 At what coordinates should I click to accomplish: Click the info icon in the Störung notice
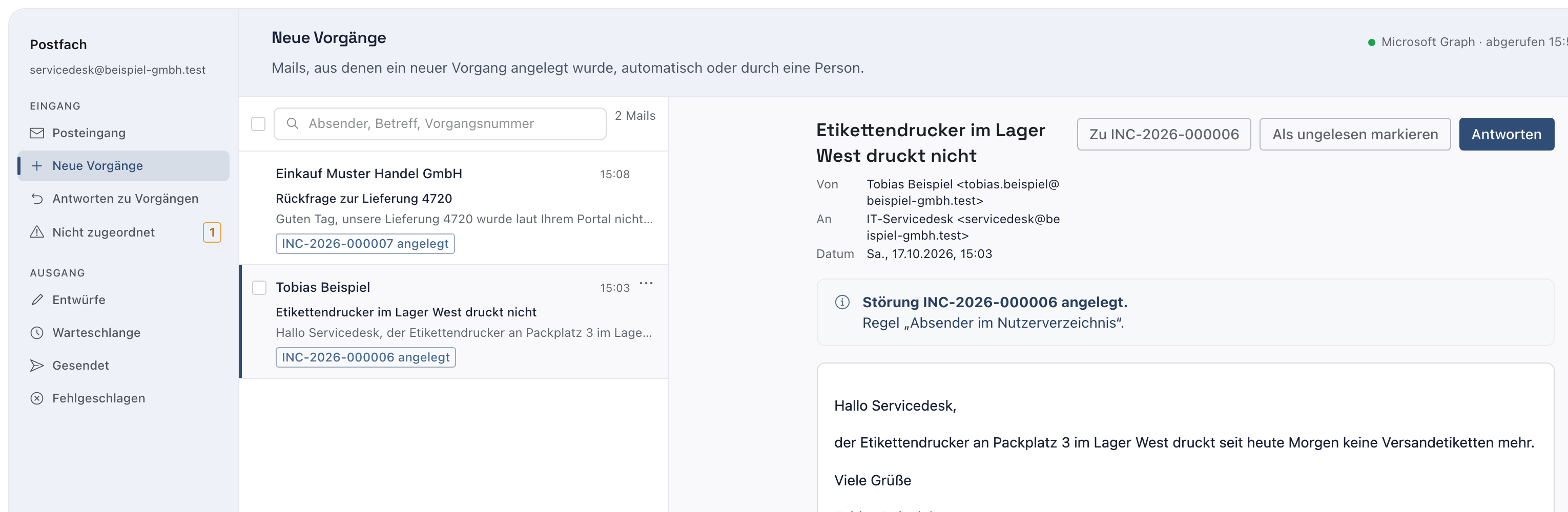point(842,302)
